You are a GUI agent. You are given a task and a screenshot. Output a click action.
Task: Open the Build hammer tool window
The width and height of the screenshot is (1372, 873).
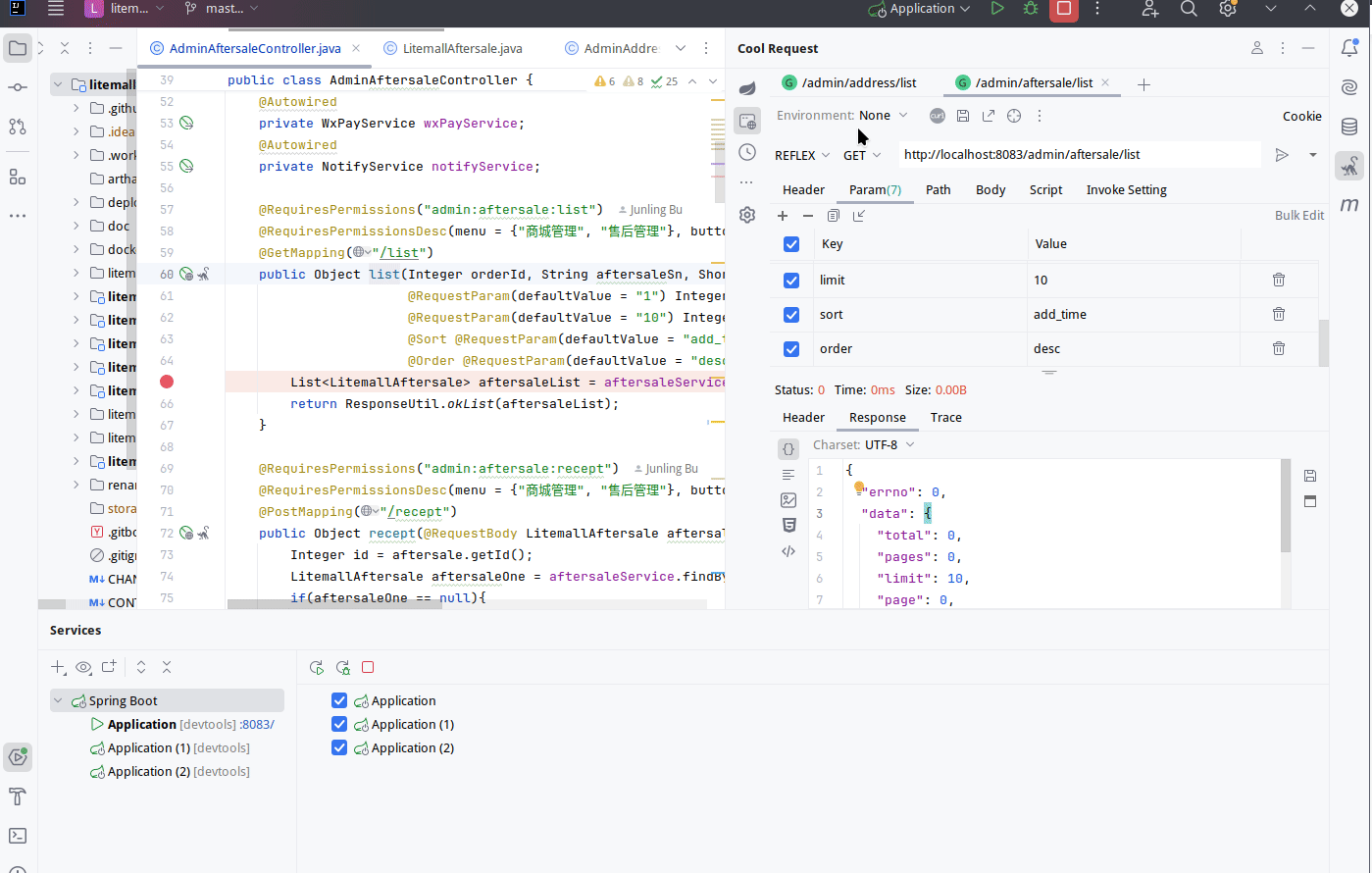18,796
